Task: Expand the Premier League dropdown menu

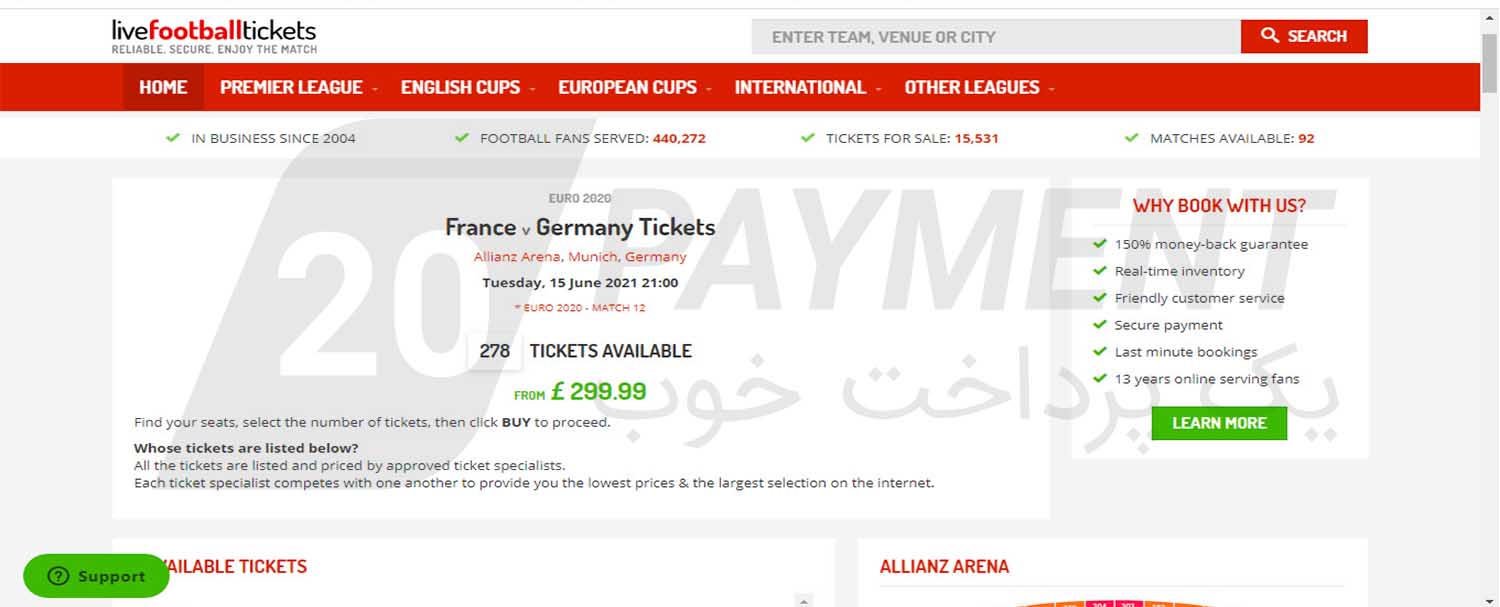Action: (x=299, y=87)
